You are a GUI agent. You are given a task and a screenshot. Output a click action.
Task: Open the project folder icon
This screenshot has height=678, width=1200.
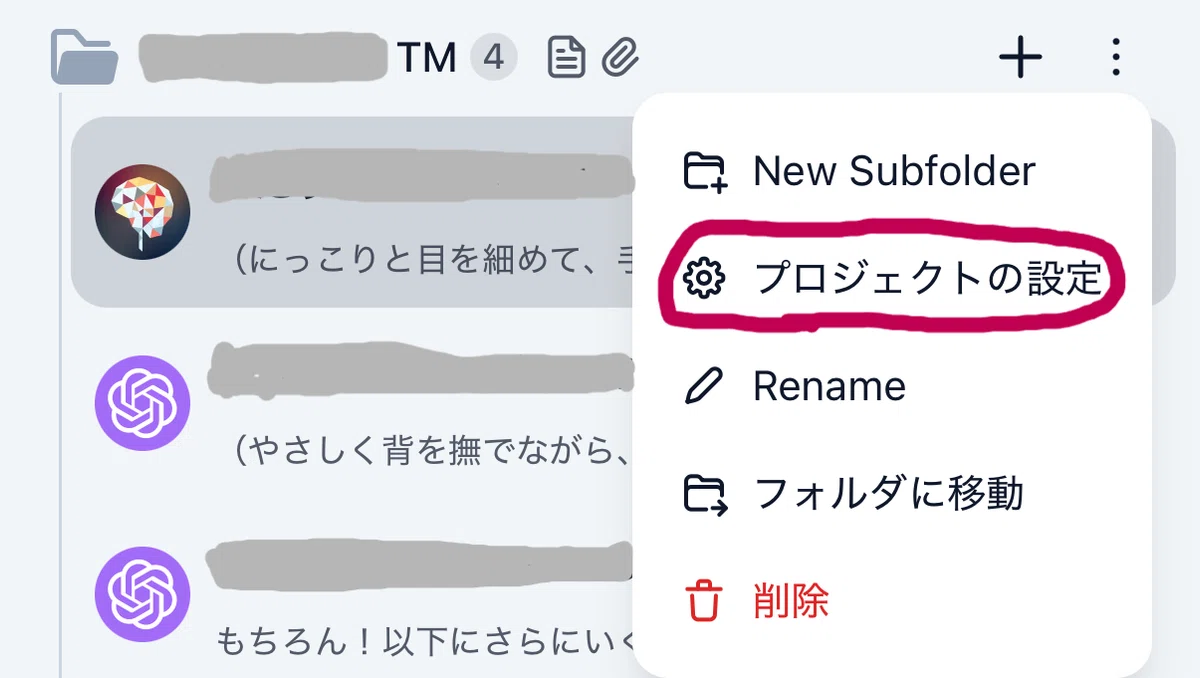tap(85, 58)
